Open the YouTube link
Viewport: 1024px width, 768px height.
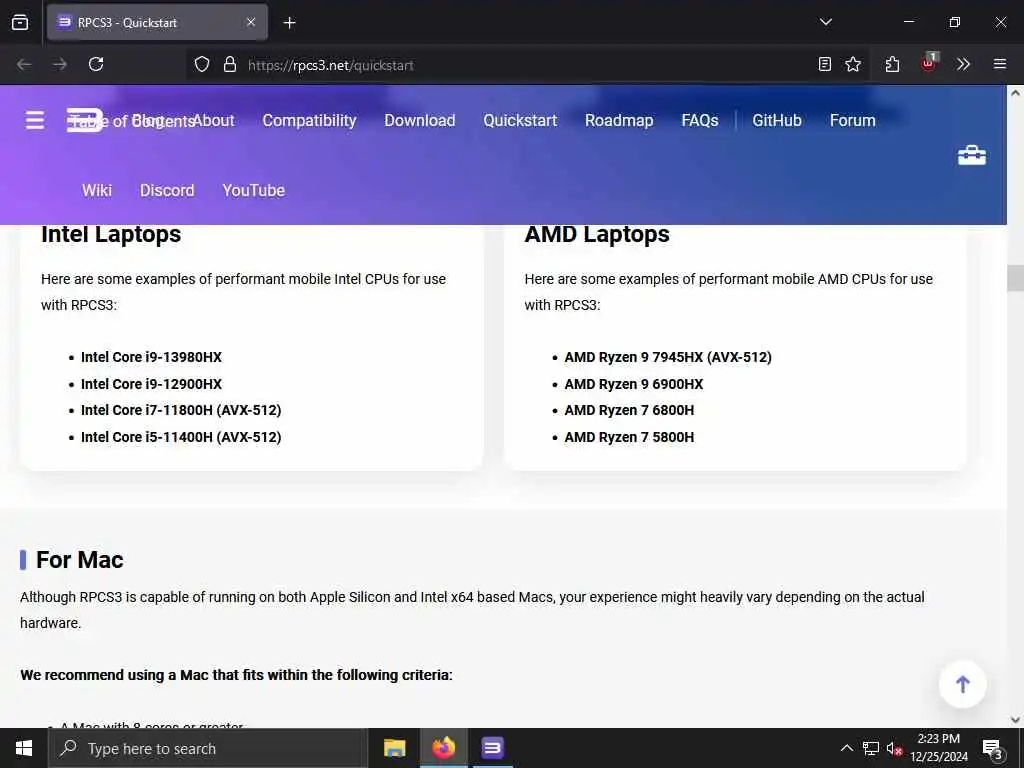click(253, 190)
